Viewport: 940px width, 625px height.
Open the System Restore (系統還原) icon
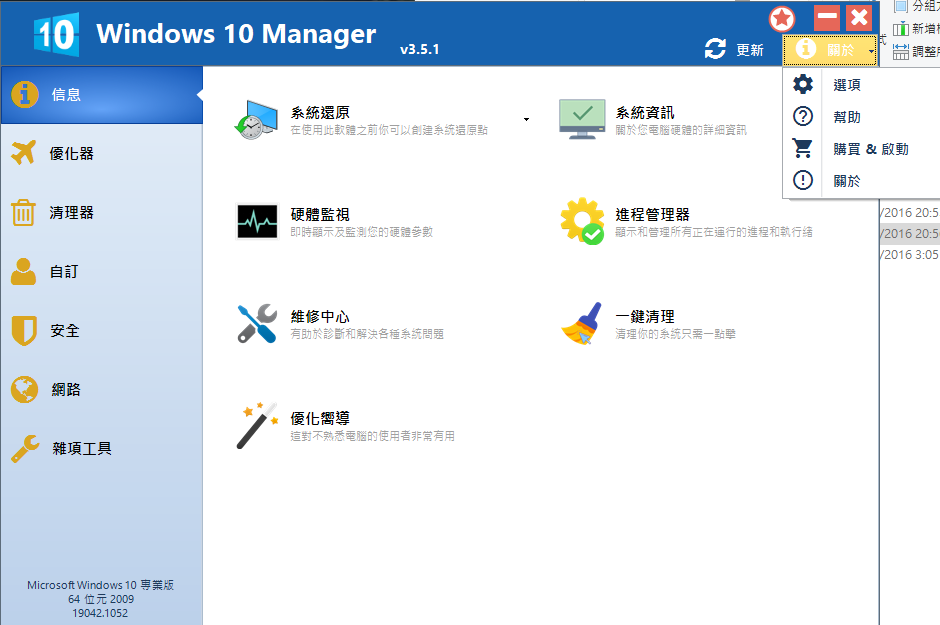[256, 120]
